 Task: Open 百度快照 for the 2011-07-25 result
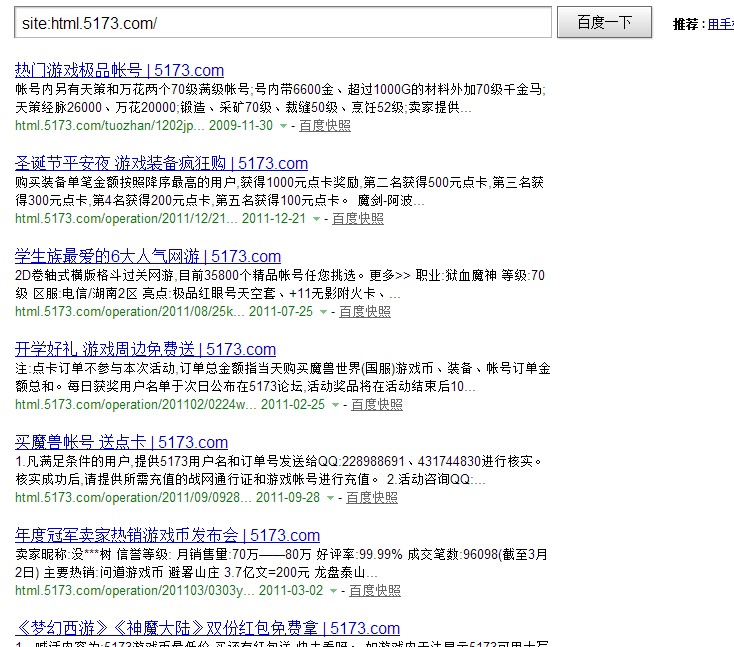[x=365, y=311]
